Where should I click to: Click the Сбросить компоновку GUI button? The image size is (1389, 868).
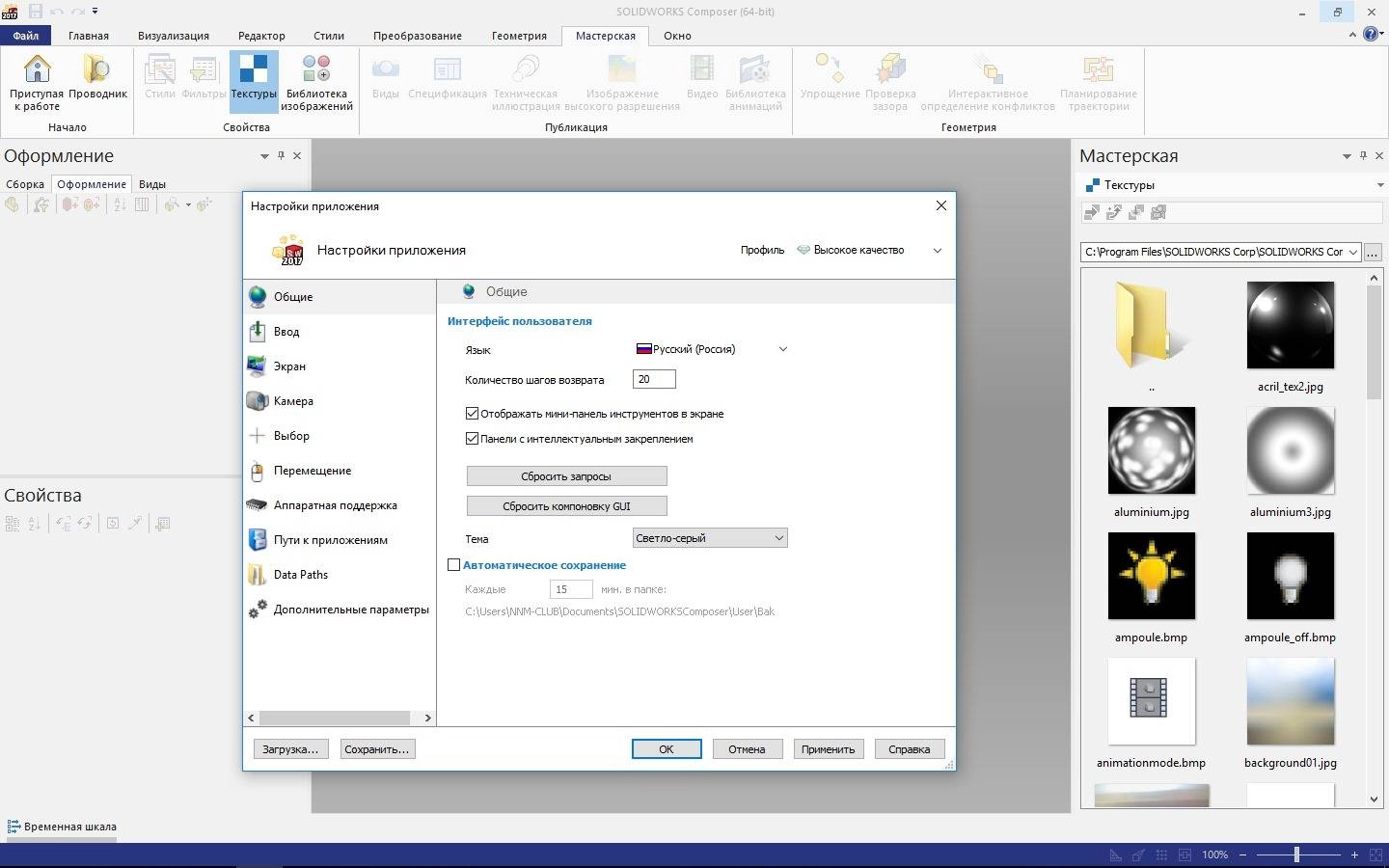tap(566, 506)
